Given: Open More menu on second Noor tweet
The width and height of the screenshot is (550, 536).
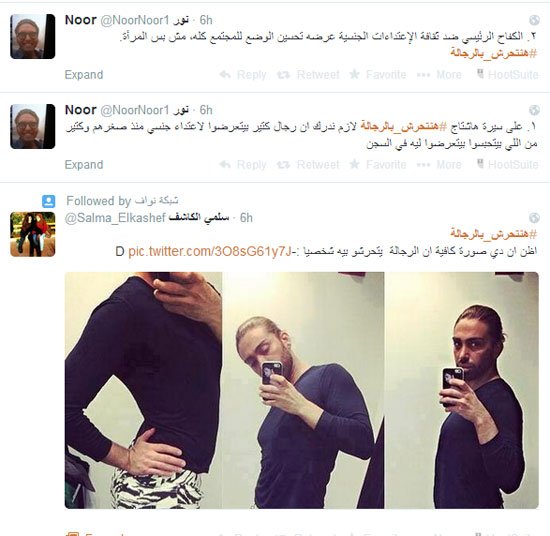Looking at the screenshot, I should click(439, 165).
